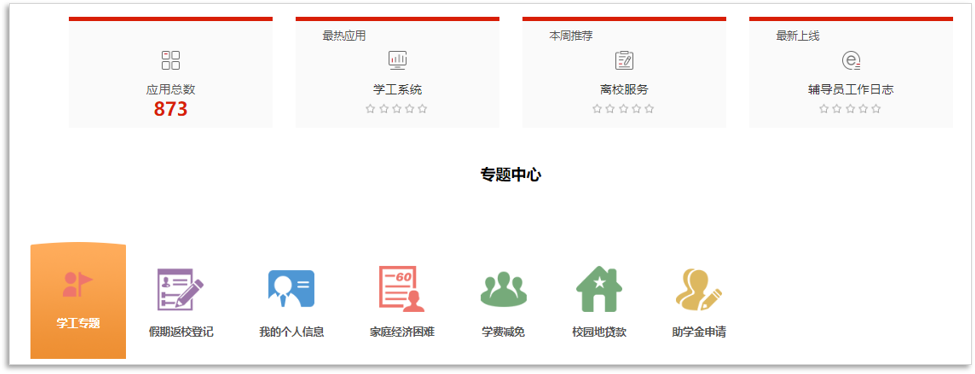The height and width of the screenshot is (374, 975).
Task: Click the red 873 app count
Action: coord(170,110)
